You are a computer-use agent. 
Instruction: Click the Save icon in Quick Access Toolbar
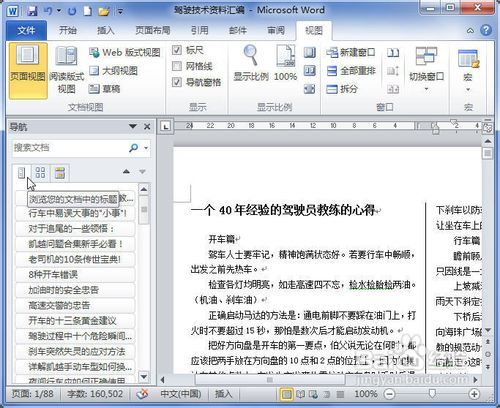click(x=32, y=11)
